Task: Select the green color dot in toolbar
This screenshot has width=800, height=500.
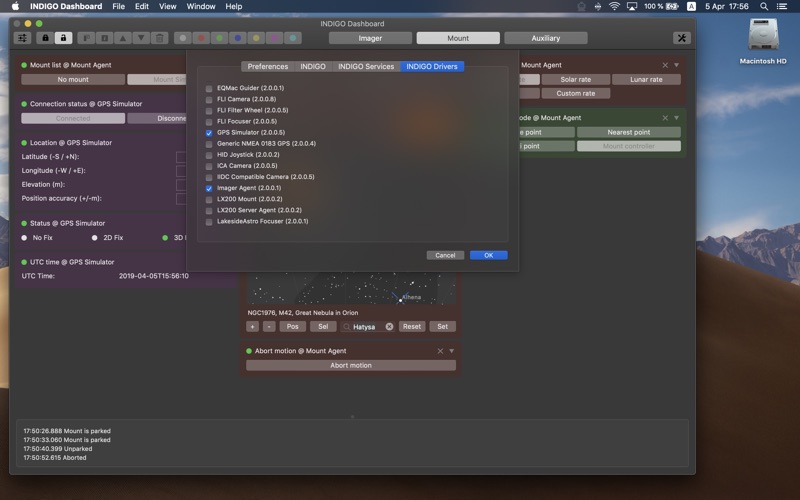Action: click(219, 38)
